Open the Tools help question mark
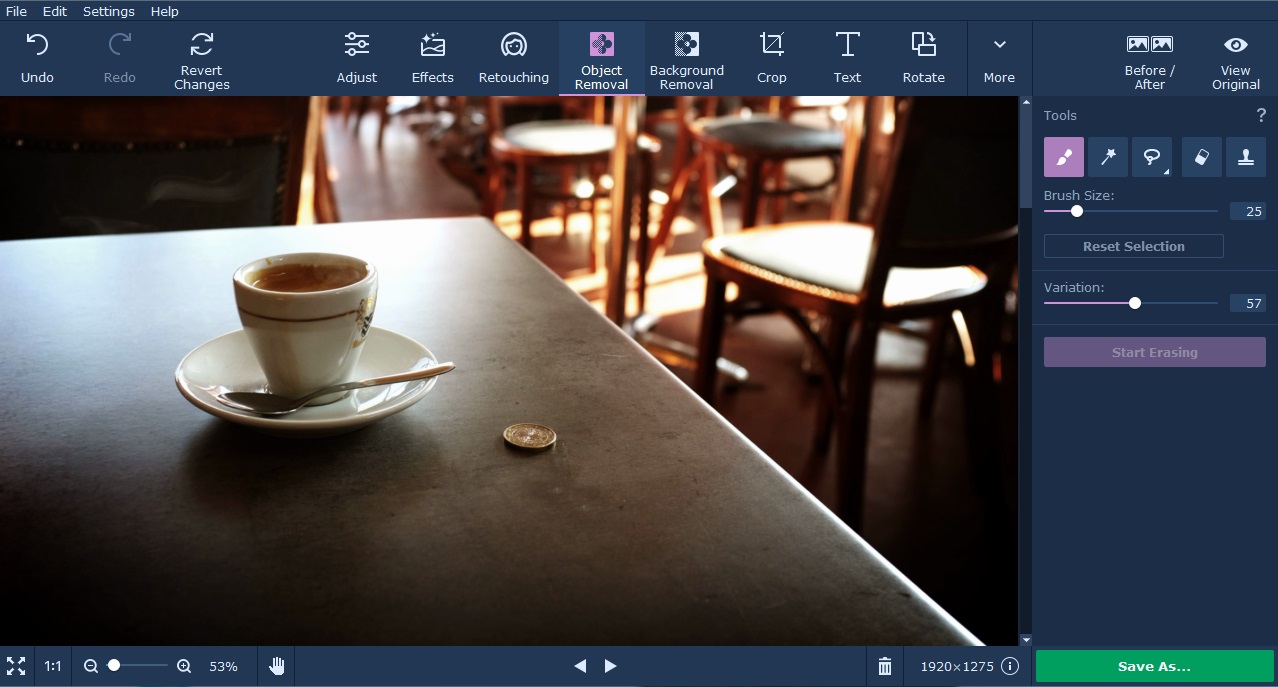The height and width of the screenshot is (687, 1278). click(1260, 115)
